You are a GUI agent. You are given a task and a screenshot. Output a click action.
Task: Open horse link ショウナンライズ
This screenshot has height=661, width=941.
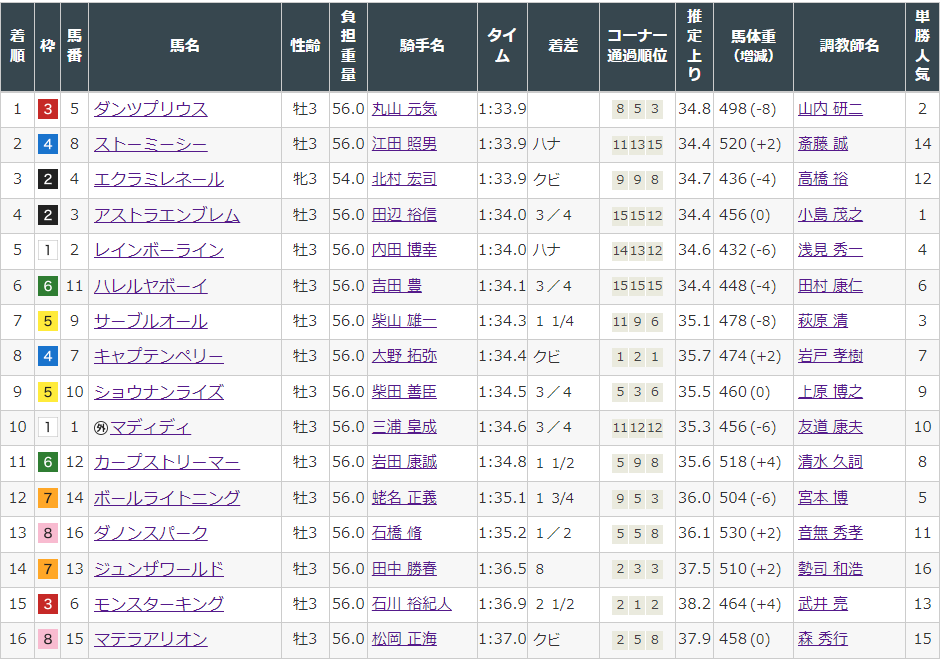point(158,392)
